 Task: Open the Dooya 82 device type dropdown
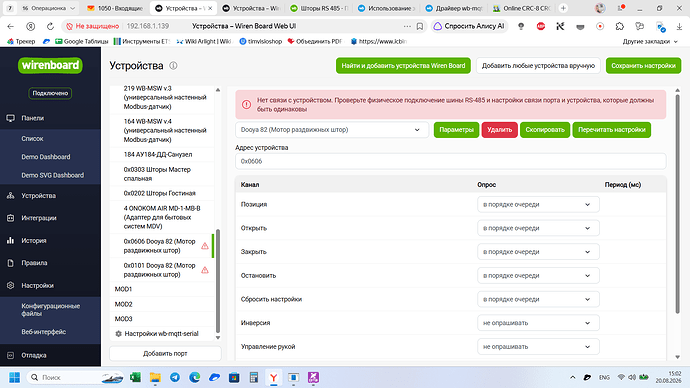[x=332, y=130]
